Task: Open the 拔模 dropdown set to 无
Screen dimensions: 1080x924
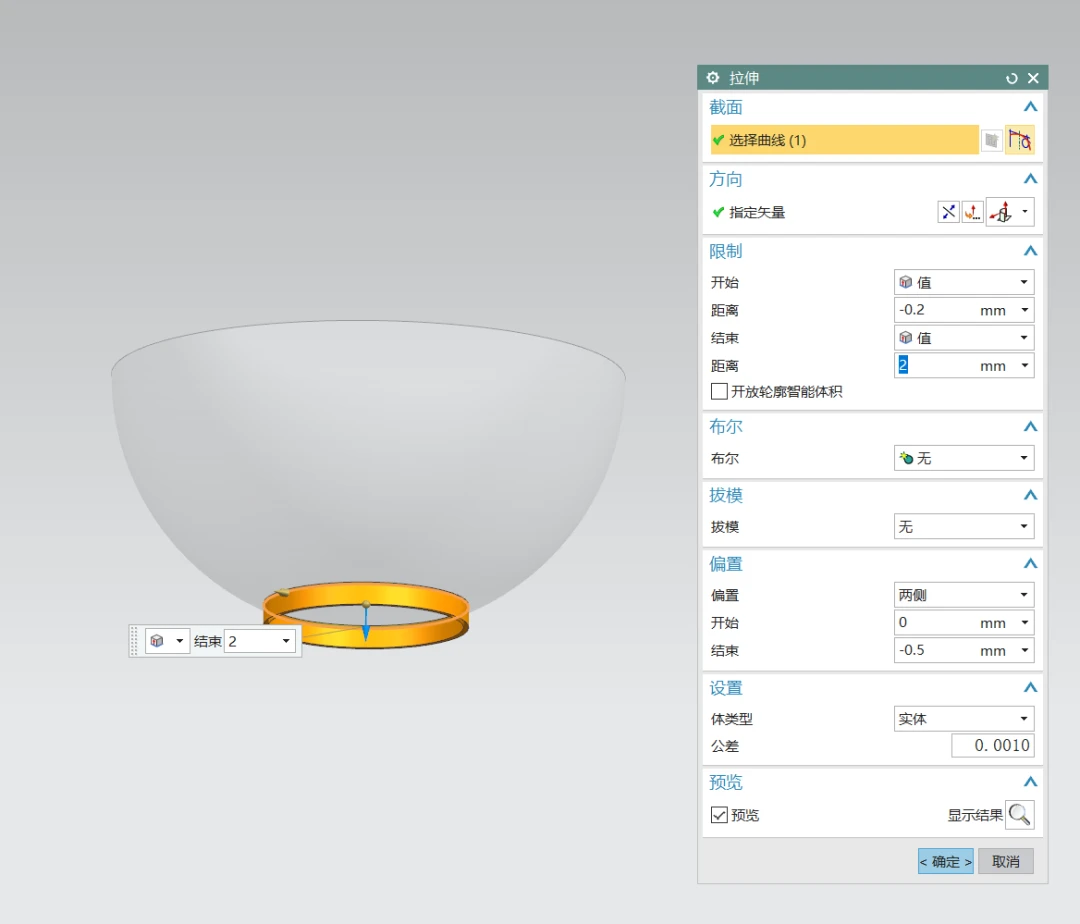Action: [964, 527]
